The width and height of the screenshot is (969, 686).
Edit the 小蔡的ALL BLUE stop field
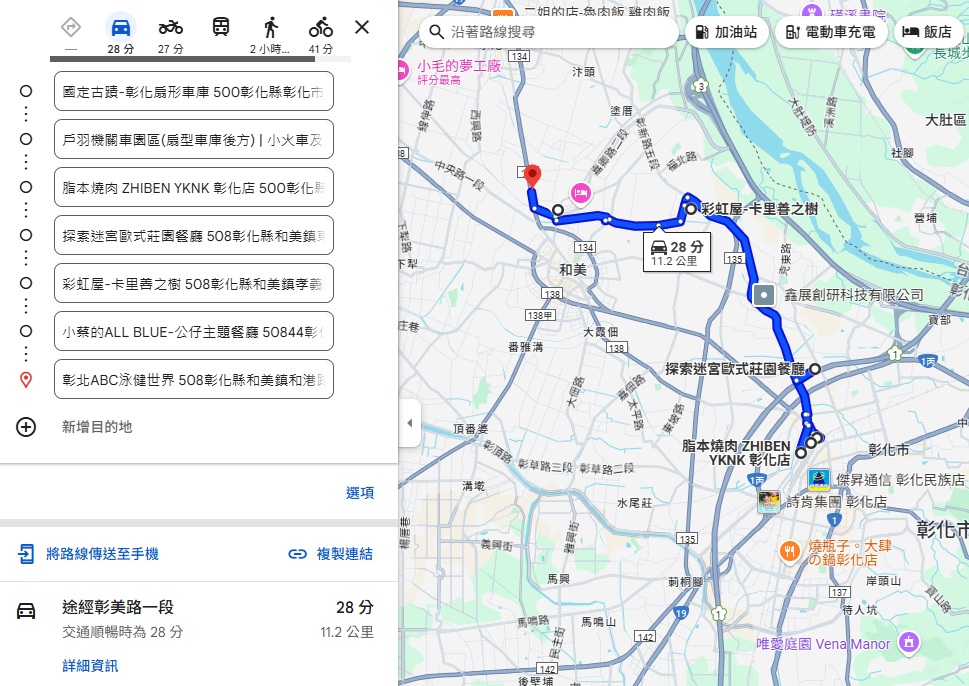(x=193, y=331)
